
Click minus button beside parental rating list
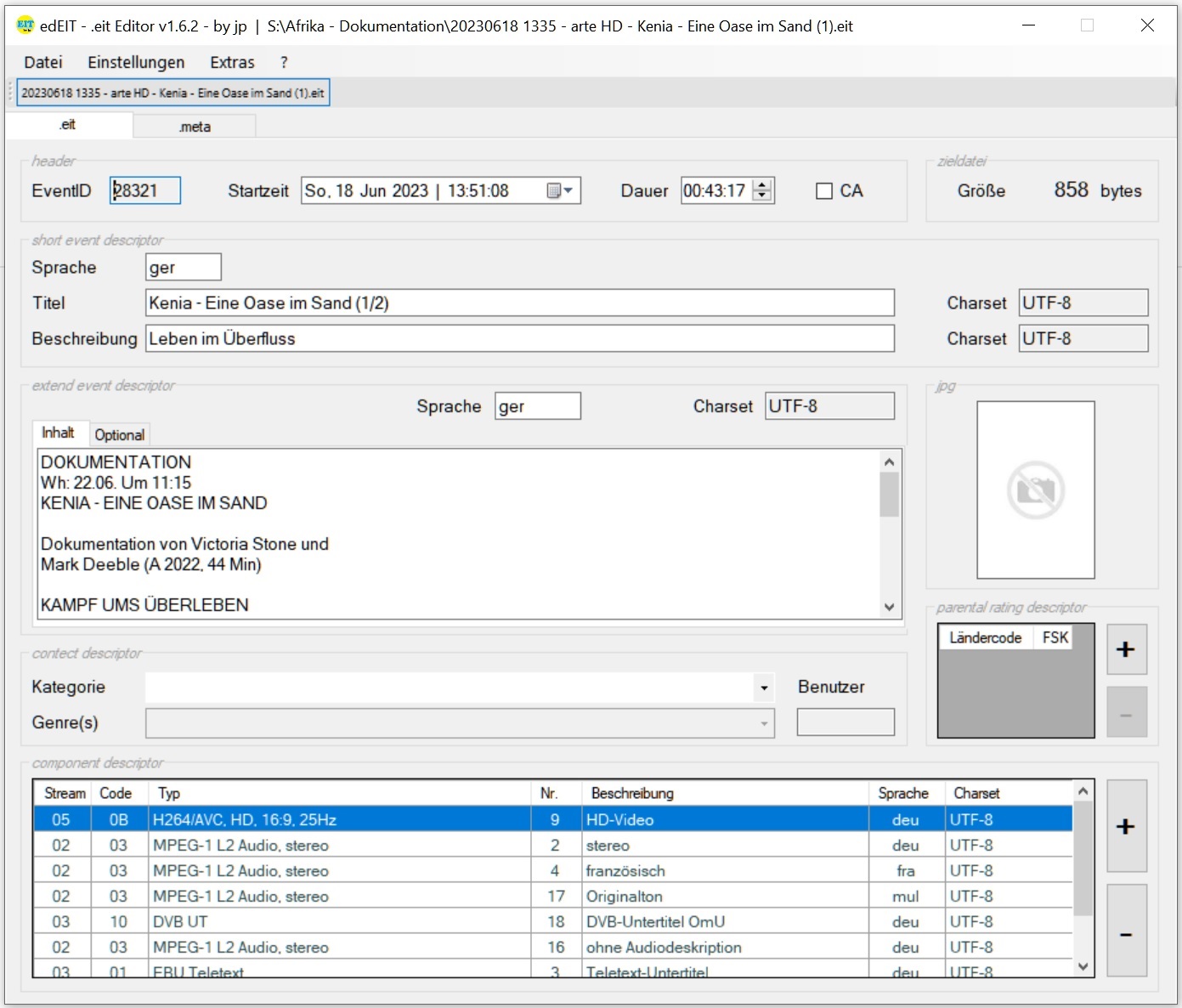[x=1126, y=713]
